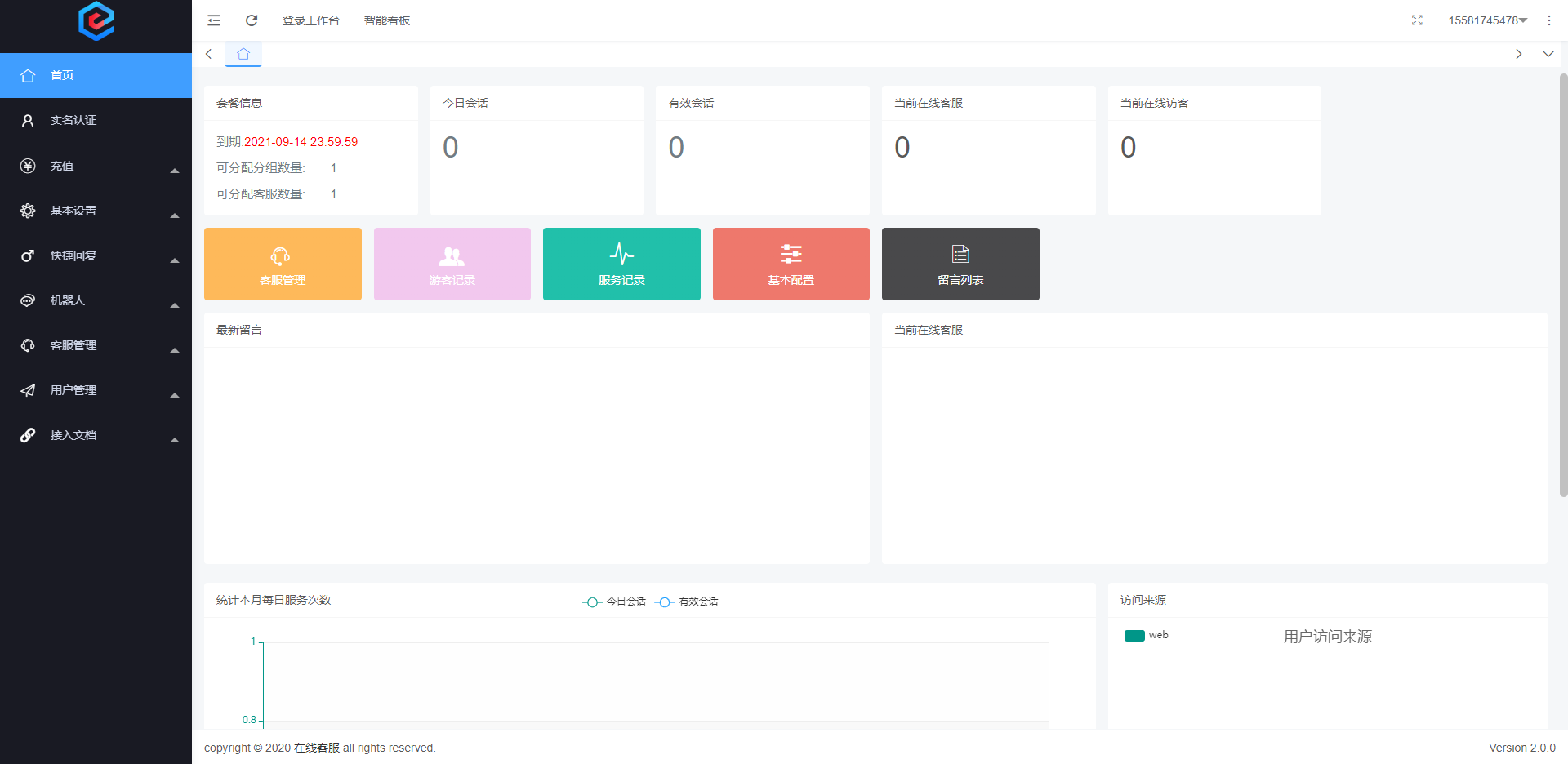Collapse the sidebar using the menu-fold icon
This screenshot has width=1568, height=764.
tap(214, 20)
